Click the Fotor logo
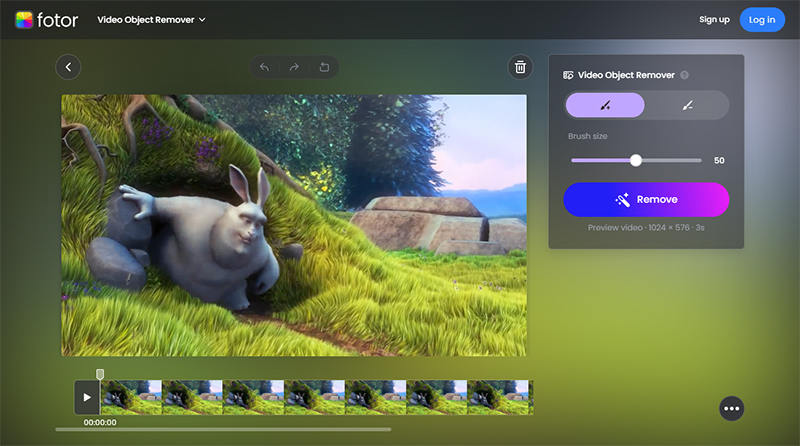800x446 pixels. [46, 20]
